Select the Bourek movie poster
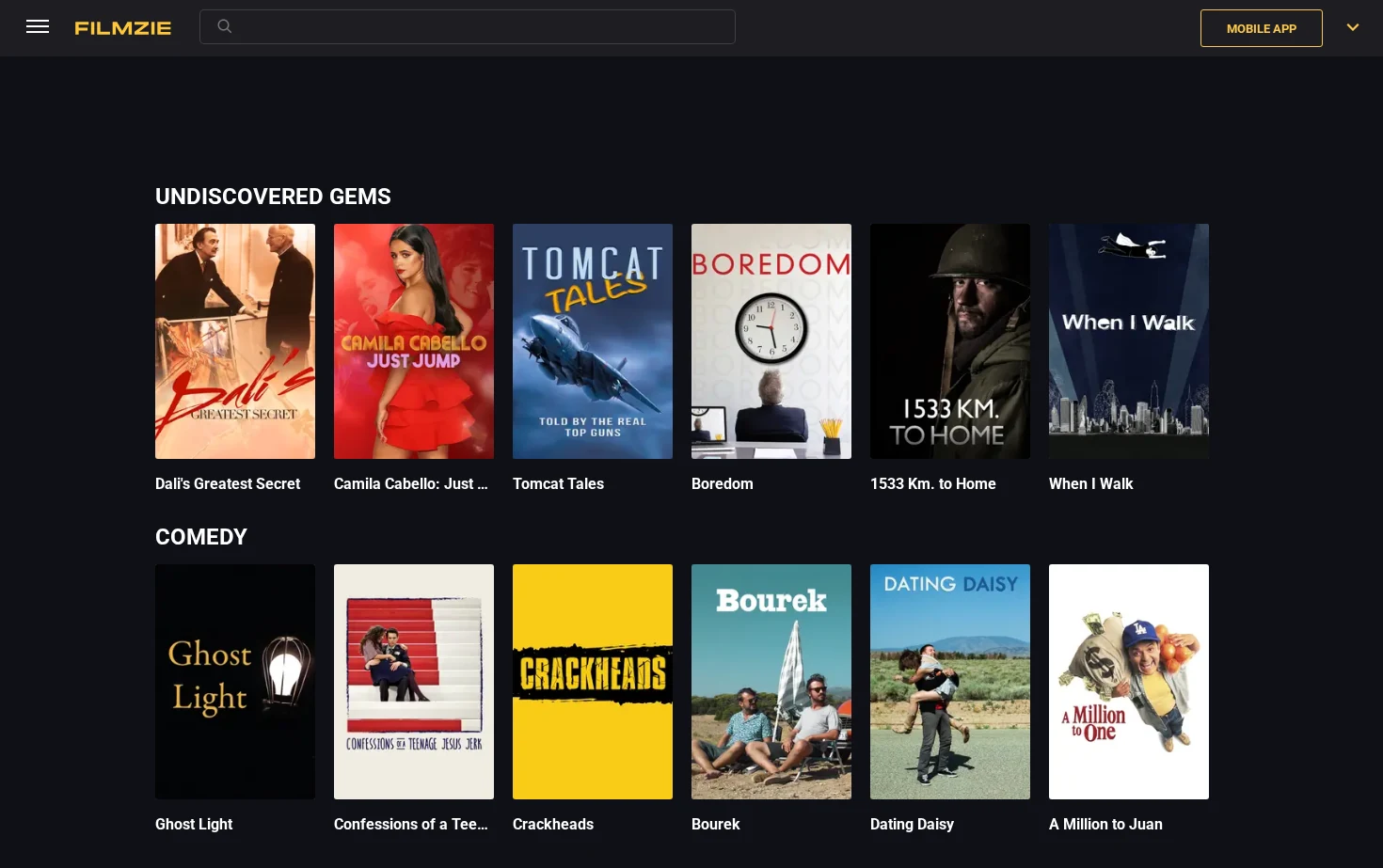Image resolution: width=1383 pixels, height=868 pixels. 771,682
